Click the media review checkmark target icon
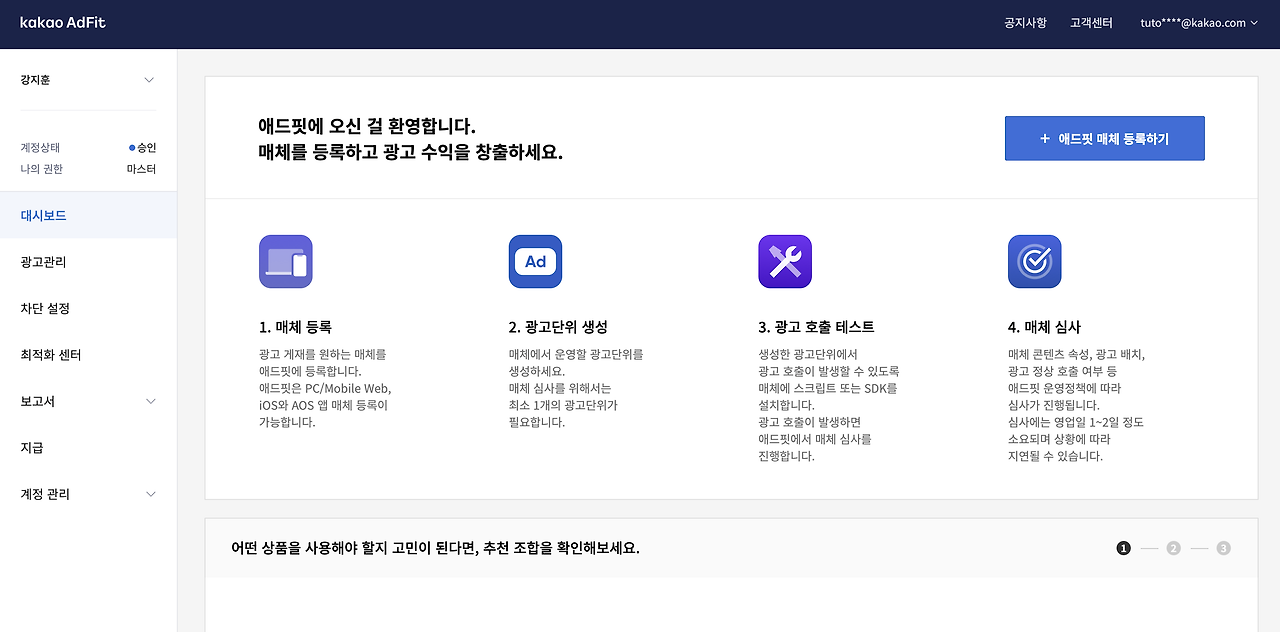This screenshot has width=1280, height=632. click(1034, 262)
